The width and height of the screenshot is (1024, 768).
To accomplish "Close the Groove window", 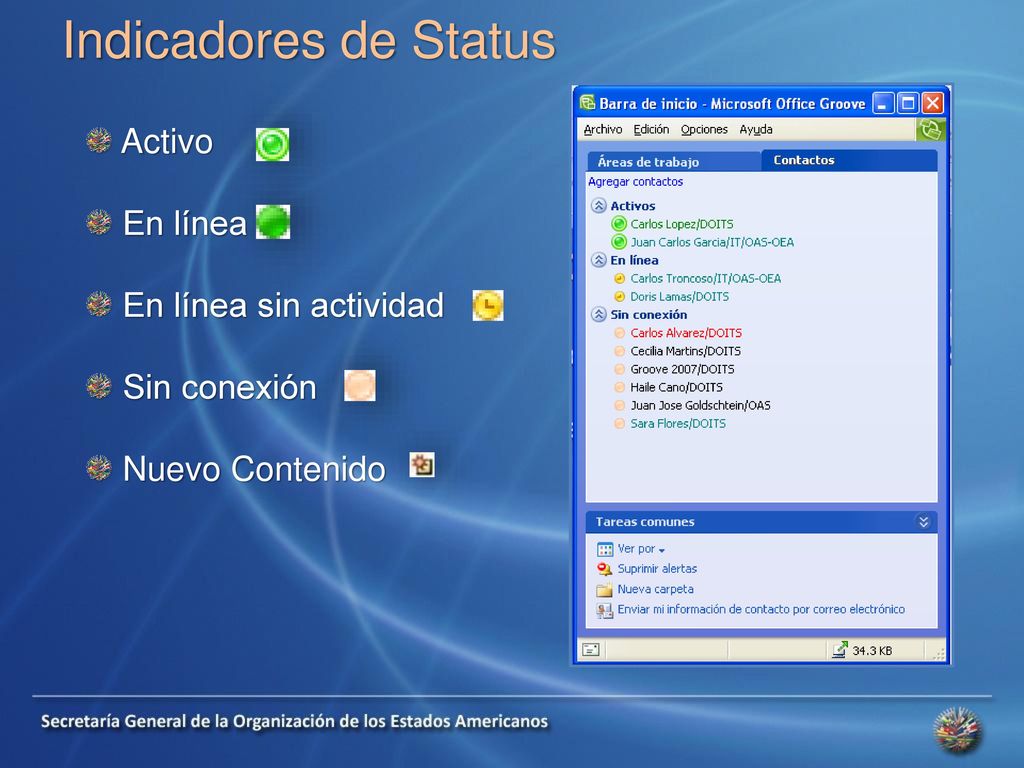I will (933, 103).
